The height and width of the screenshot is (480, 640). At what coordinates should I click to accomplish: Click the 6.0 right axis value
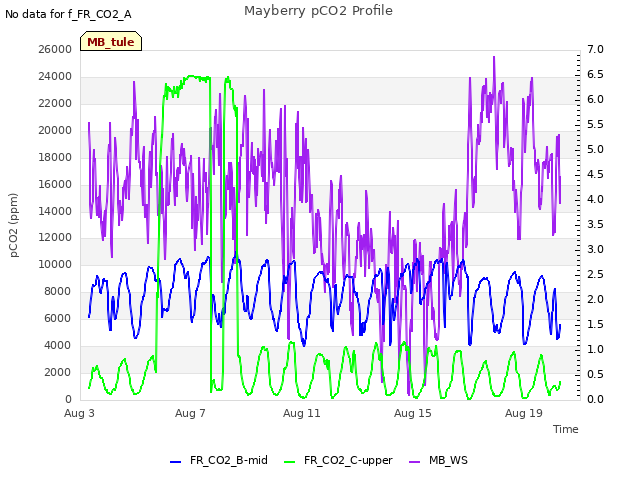[x=595, y=99]
